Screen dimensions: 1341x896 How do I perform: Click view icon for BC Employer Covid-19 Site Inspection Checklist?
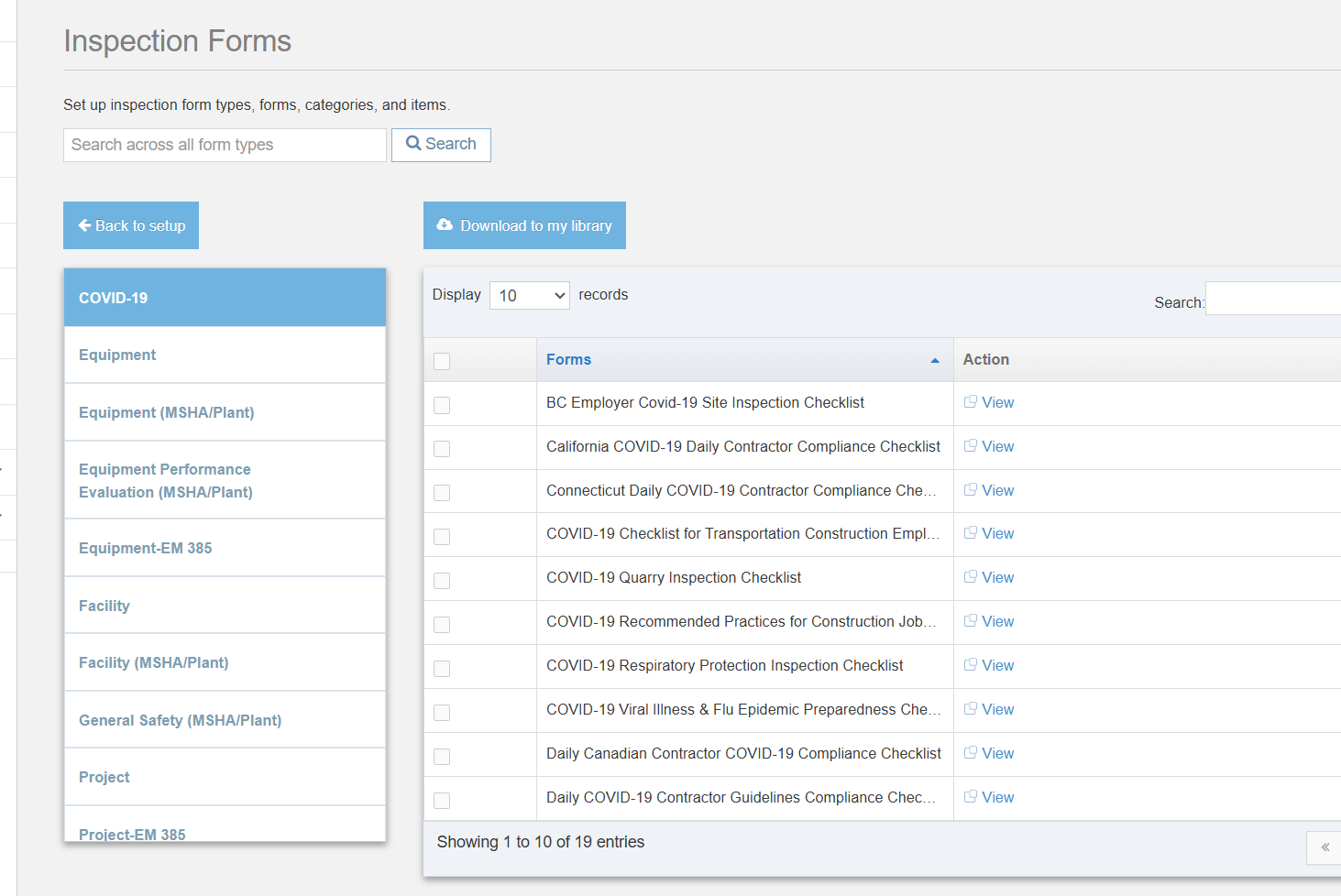click(970, 402)
